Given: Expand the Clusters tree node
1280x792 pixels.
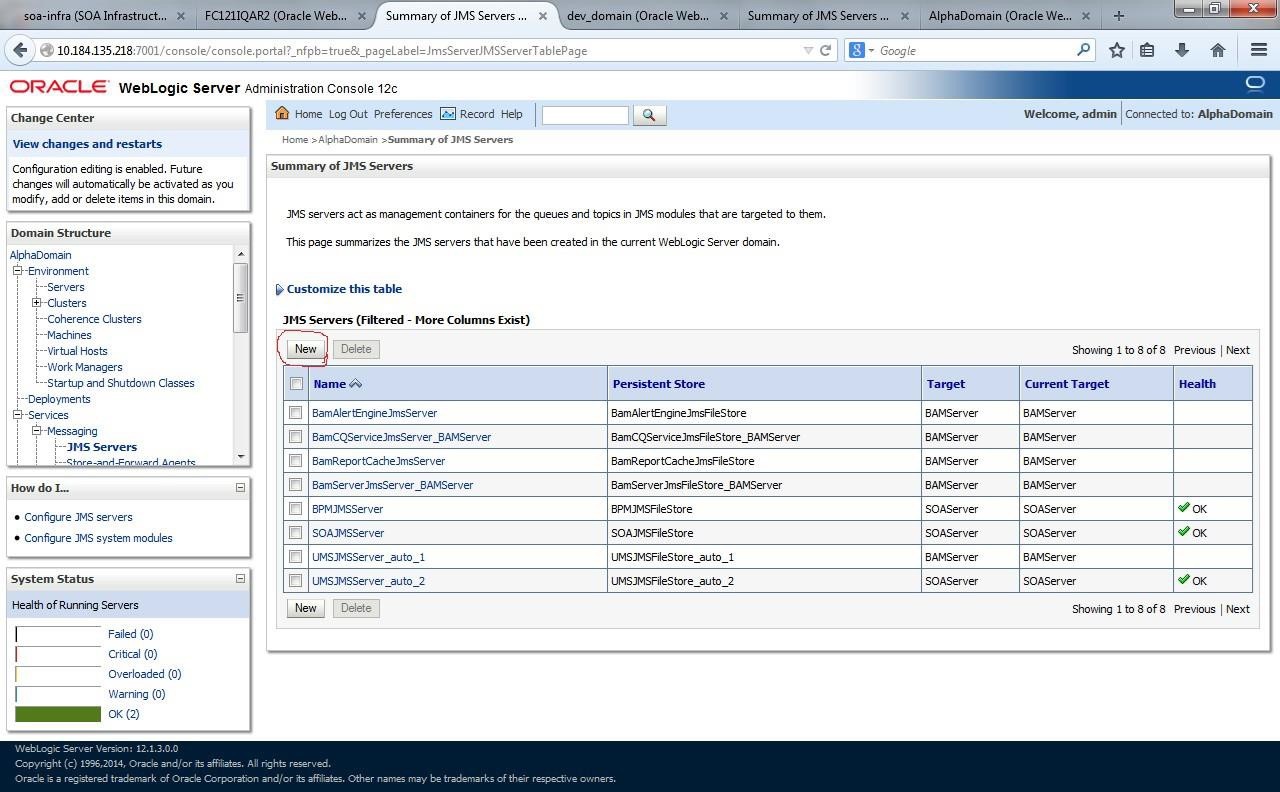Looking at the screenshot, I should tap(35, 303).
